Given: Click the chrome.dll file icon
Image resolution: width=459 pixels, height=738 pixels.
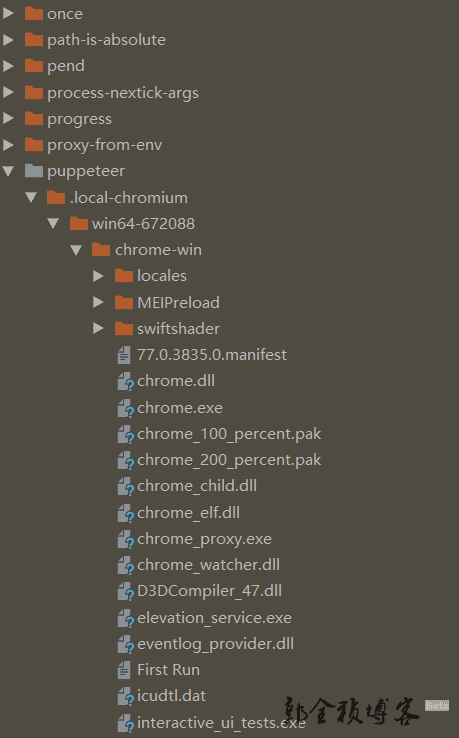Looking at the screenshot, I should (125, 381).
